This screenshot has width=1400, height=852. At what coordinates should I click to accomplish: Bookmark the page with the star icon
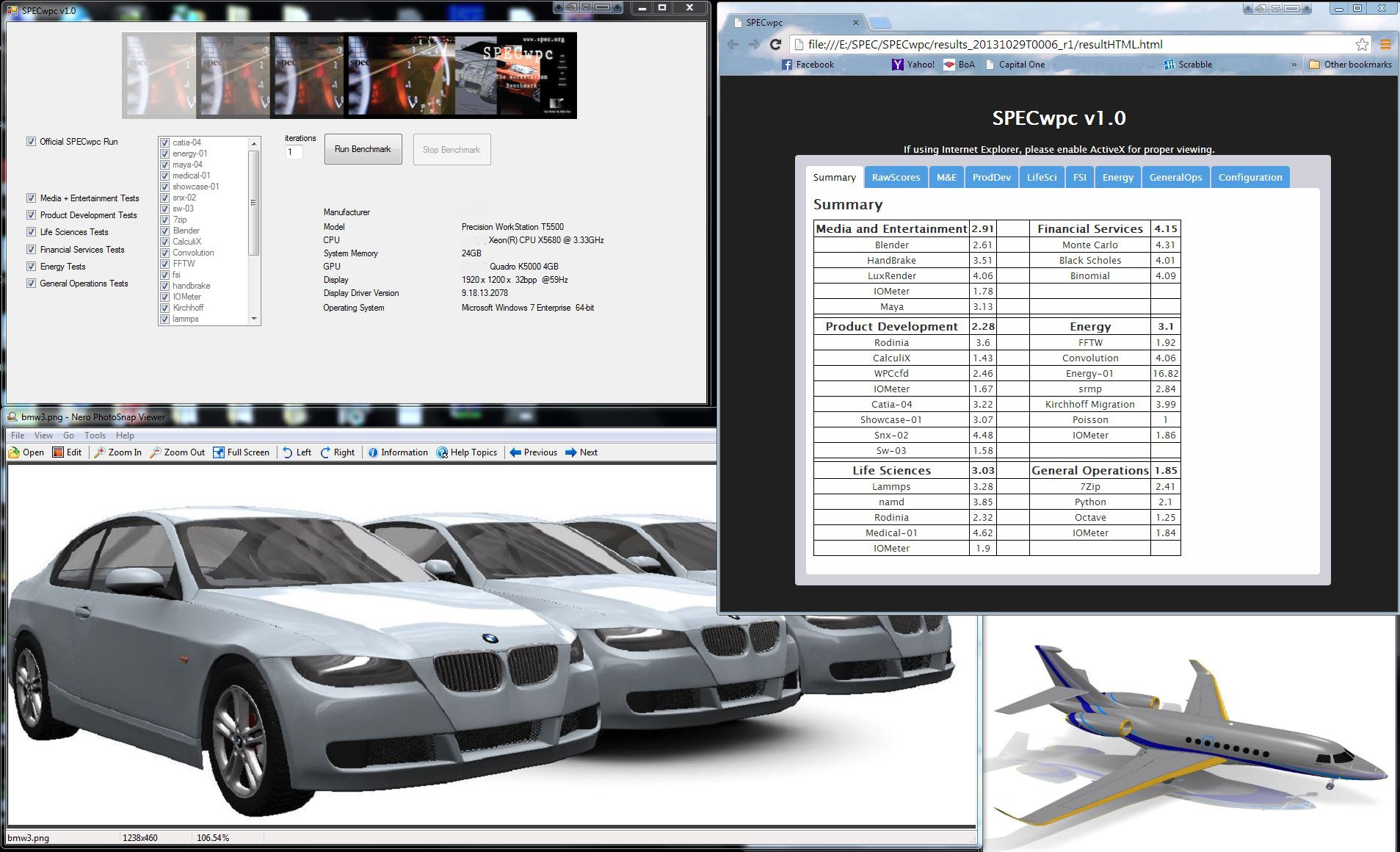coord(1362,45)
